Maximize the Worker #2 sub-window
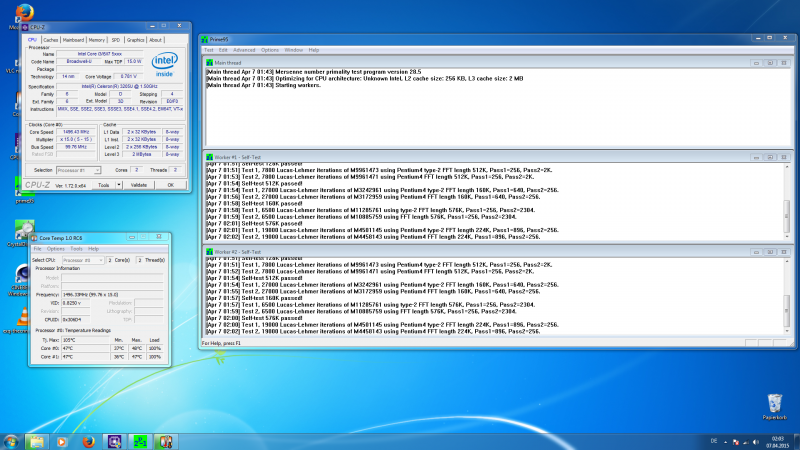 click(x=770, y=252)
